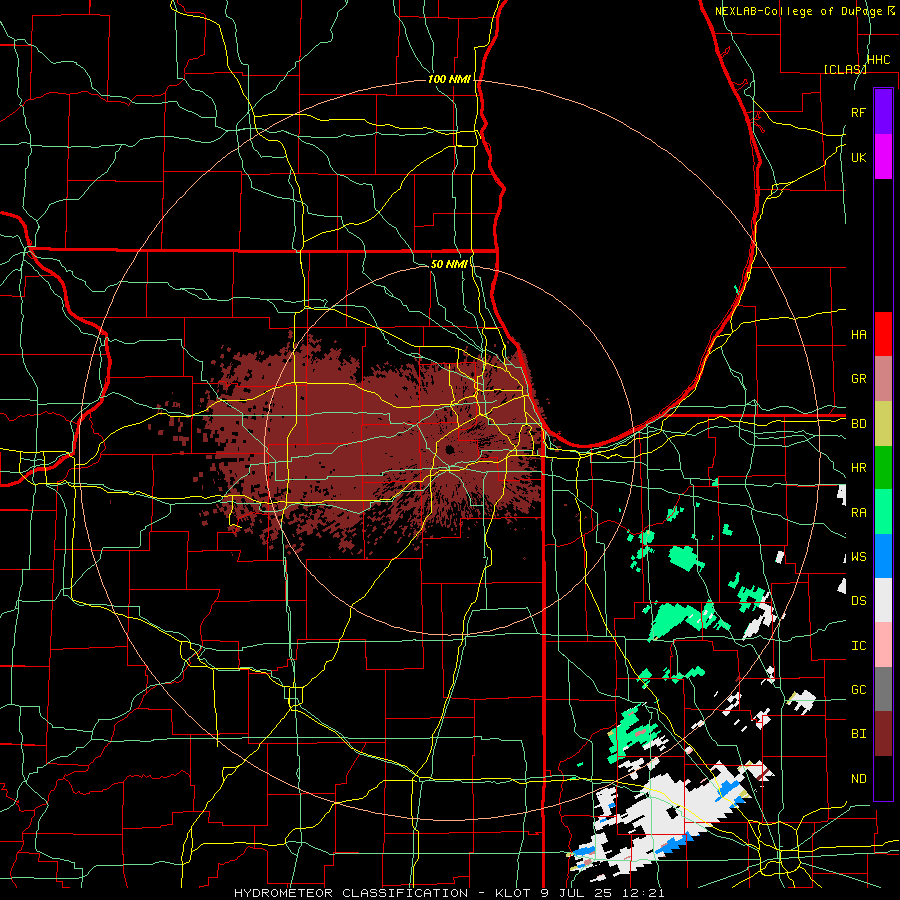Image resolution: width=900 pixels, height=900 pixels.
Task: Click the "100 NMI" range ring label
Action: click(449, 79)
